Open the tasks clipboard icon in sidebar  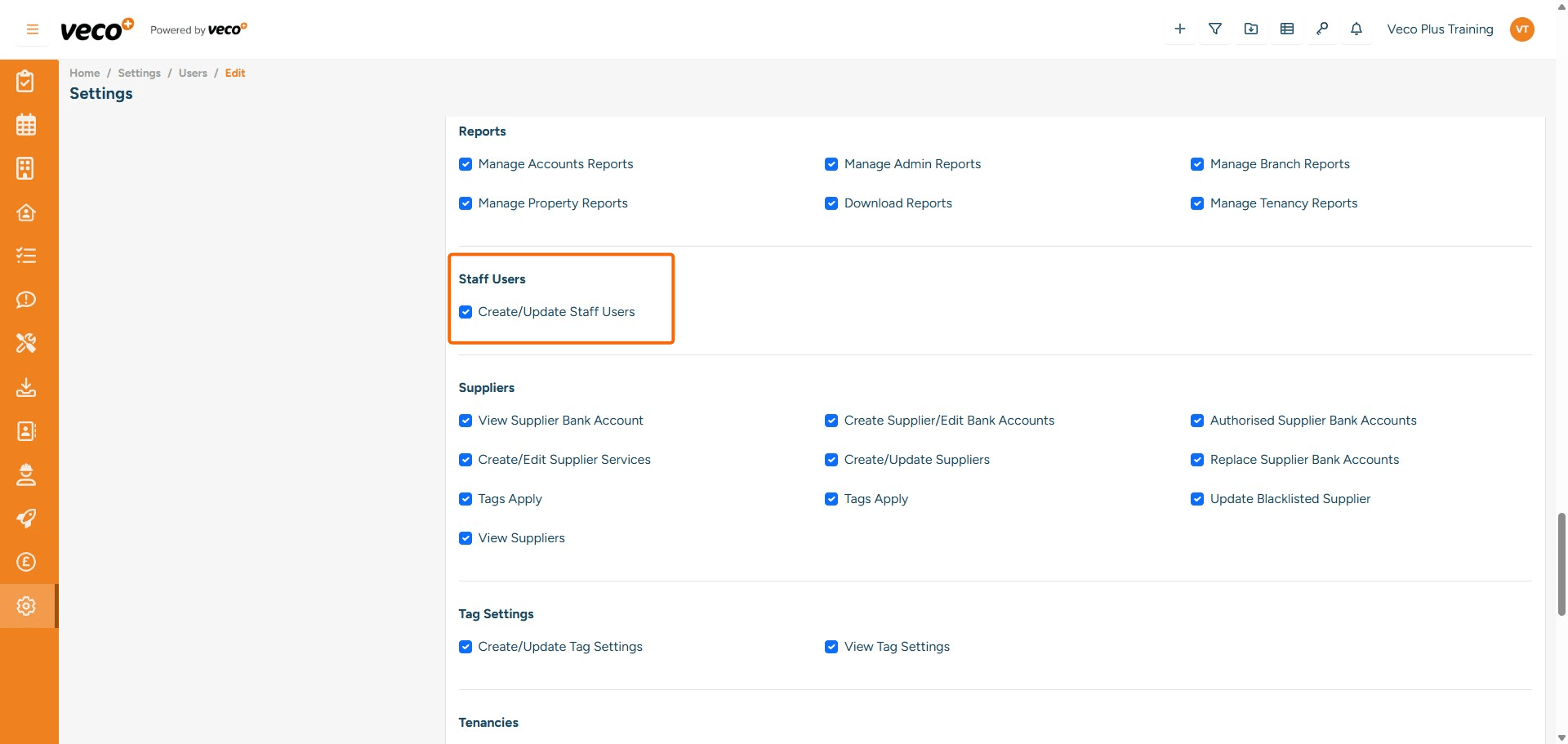point(26,81)
